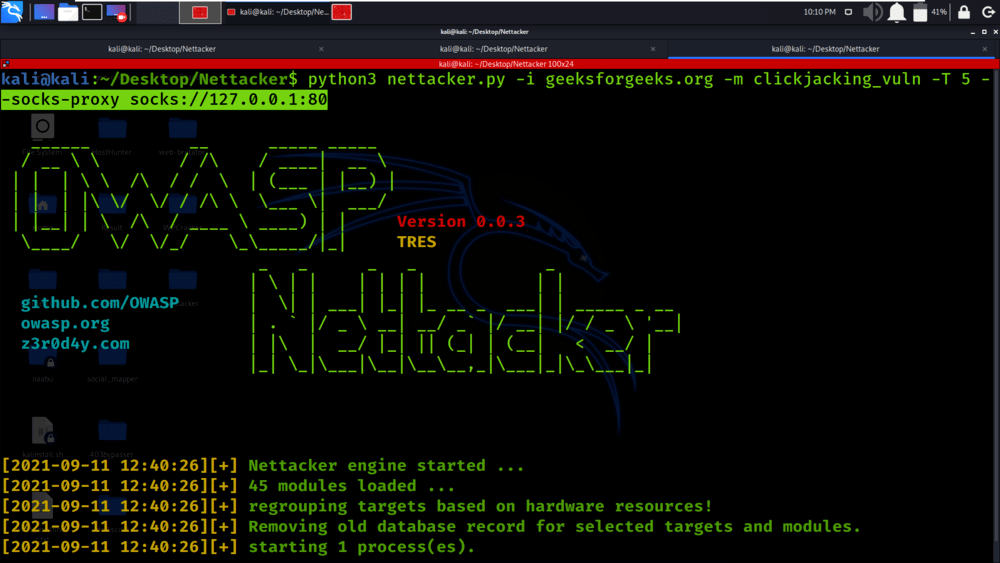Switch to the second Nettacker terminal tab

494,49
